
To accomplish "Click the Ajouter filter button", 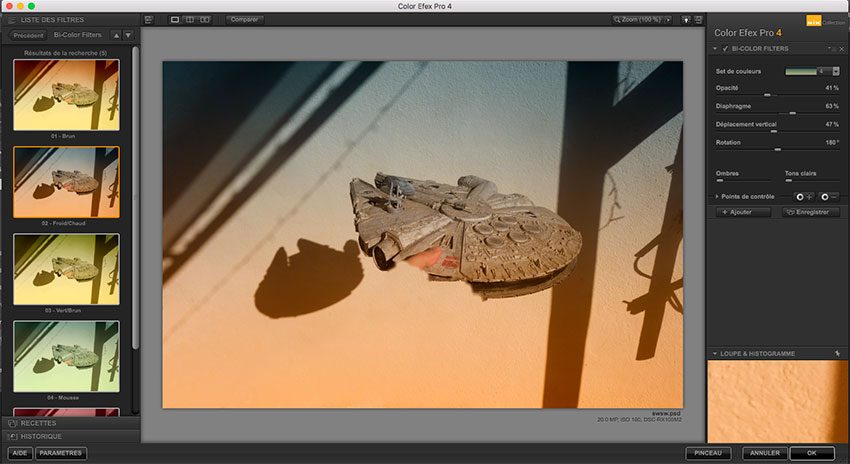I will (743, 212).
